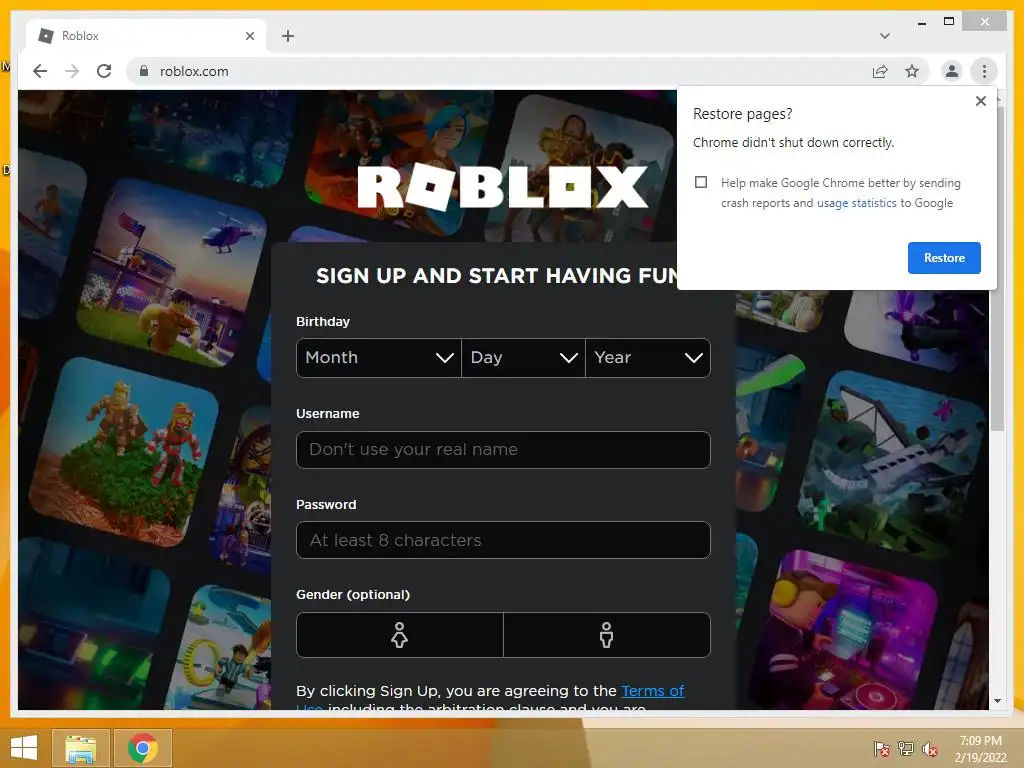The height and width of the screenshot is (768, 1024).
Task: Open File Explorer from the taskbar
Action: click(80, 748)
